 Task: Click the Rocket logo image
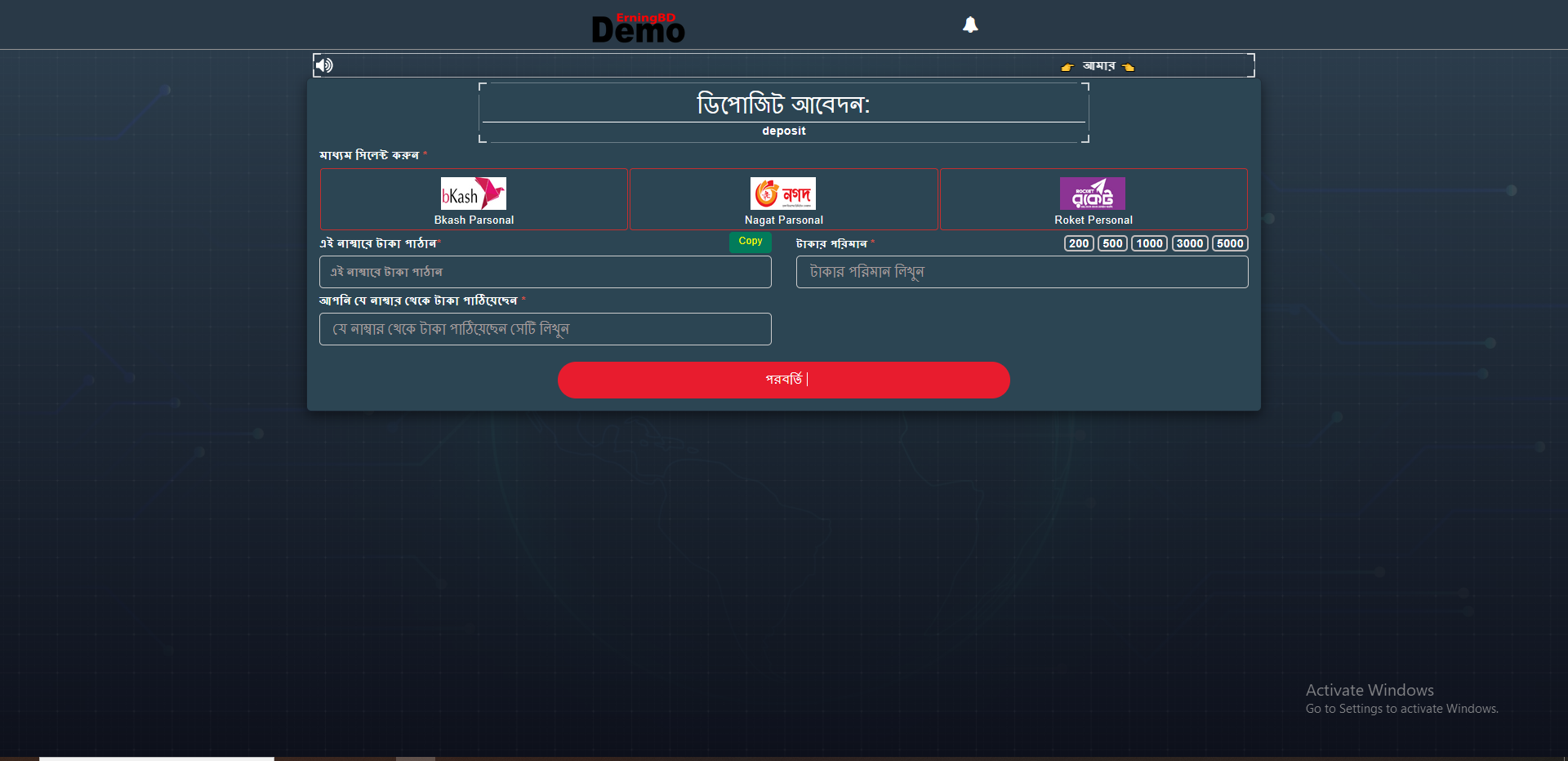[1093, 194]
